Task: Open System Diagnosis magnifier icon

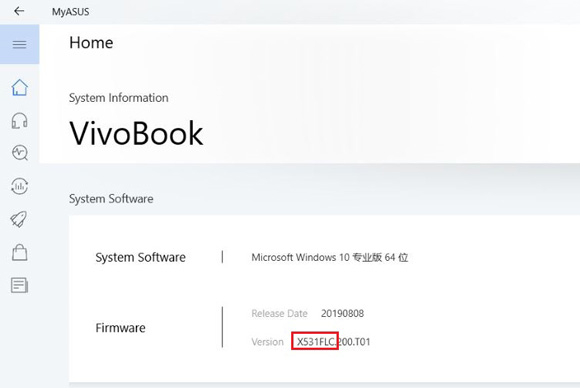Action: (20, 153)
